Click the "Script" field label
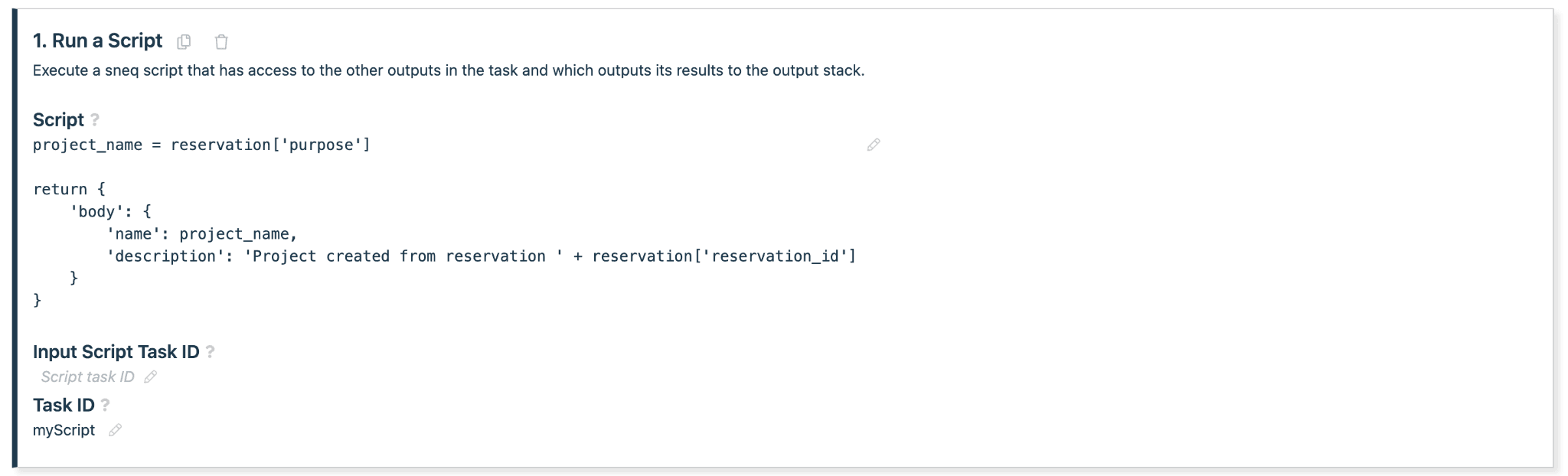Image resolution: width=1568 pixels, height=476 pixels. (58, 119)
